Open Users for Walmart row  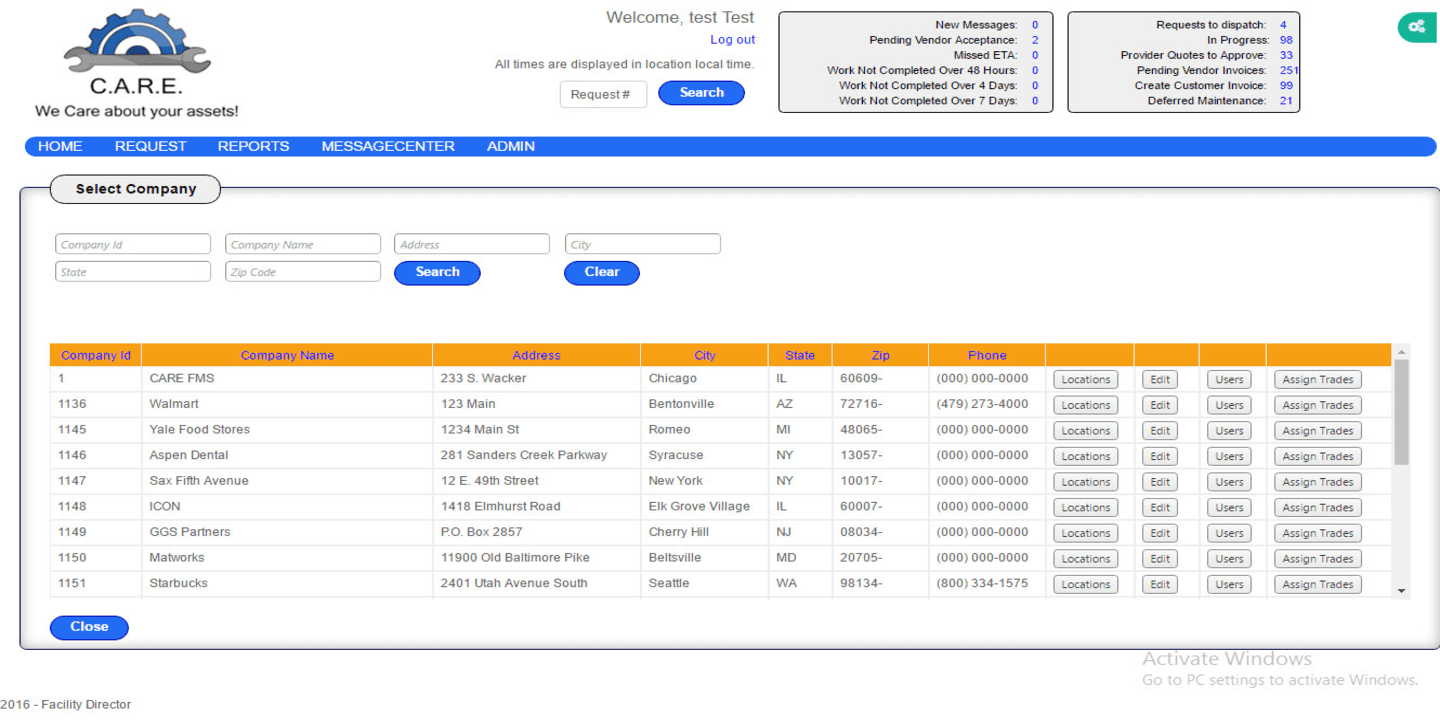tap(1229, 405)
